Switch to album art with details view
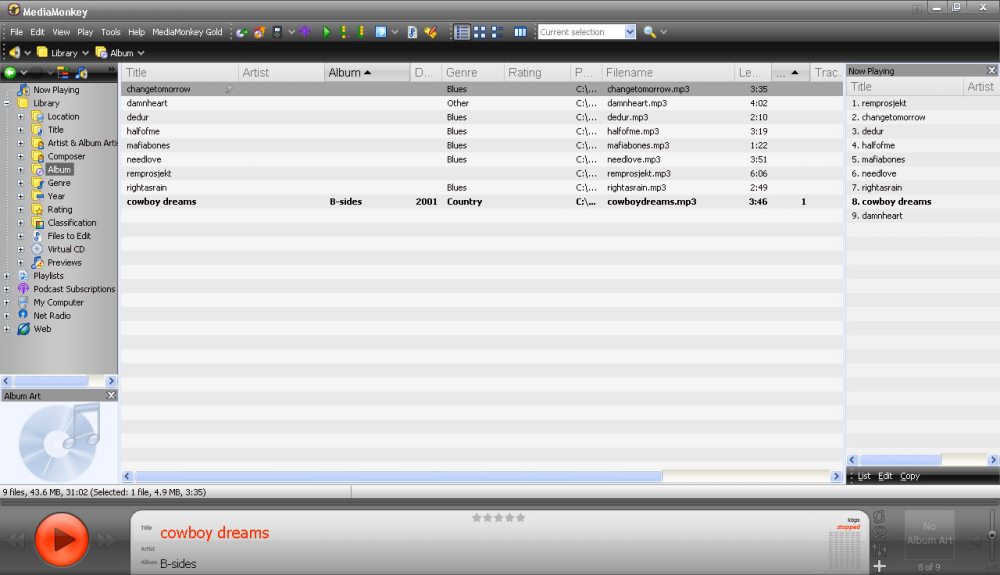1000x575 pixels. coord(497,32)
